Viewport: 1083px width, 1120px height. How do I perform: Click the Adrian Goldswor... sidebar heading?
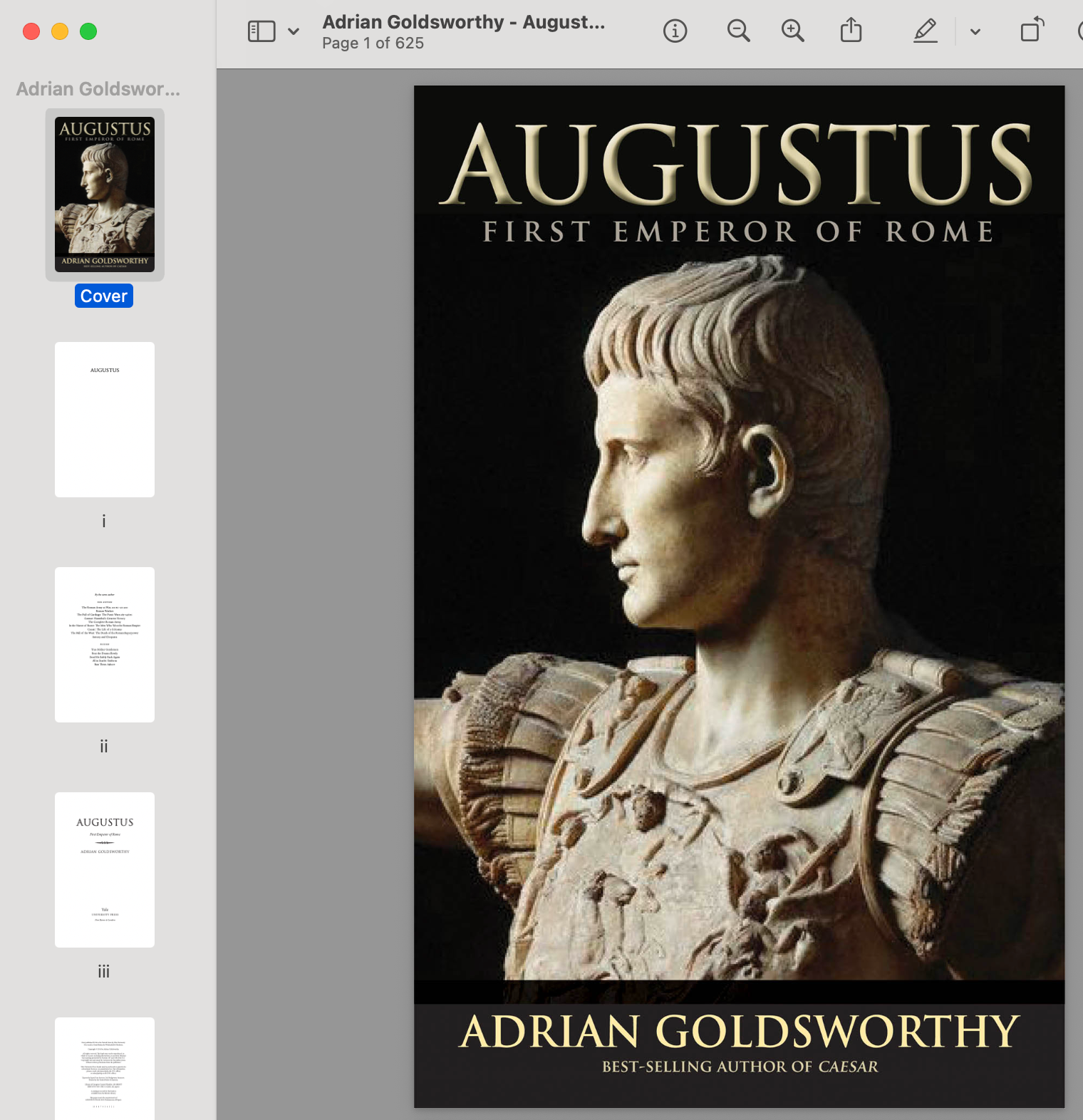[x=98, y=89]
